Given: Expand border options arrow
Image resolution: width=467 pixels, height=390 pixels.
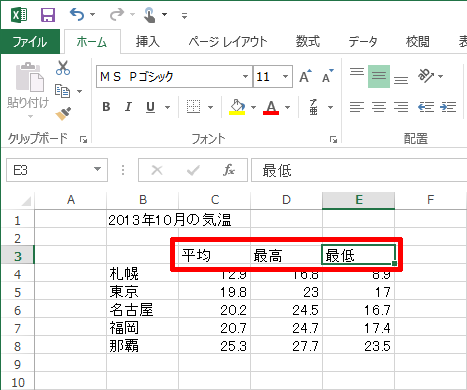Looking at the screenshot, I should (x=210, y=107).
